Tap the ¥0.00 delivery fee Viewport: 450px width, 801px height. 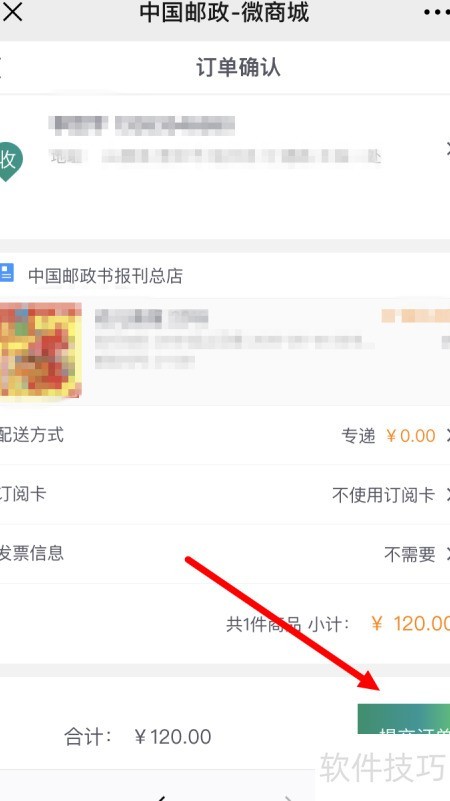click(x=411, y=436)
